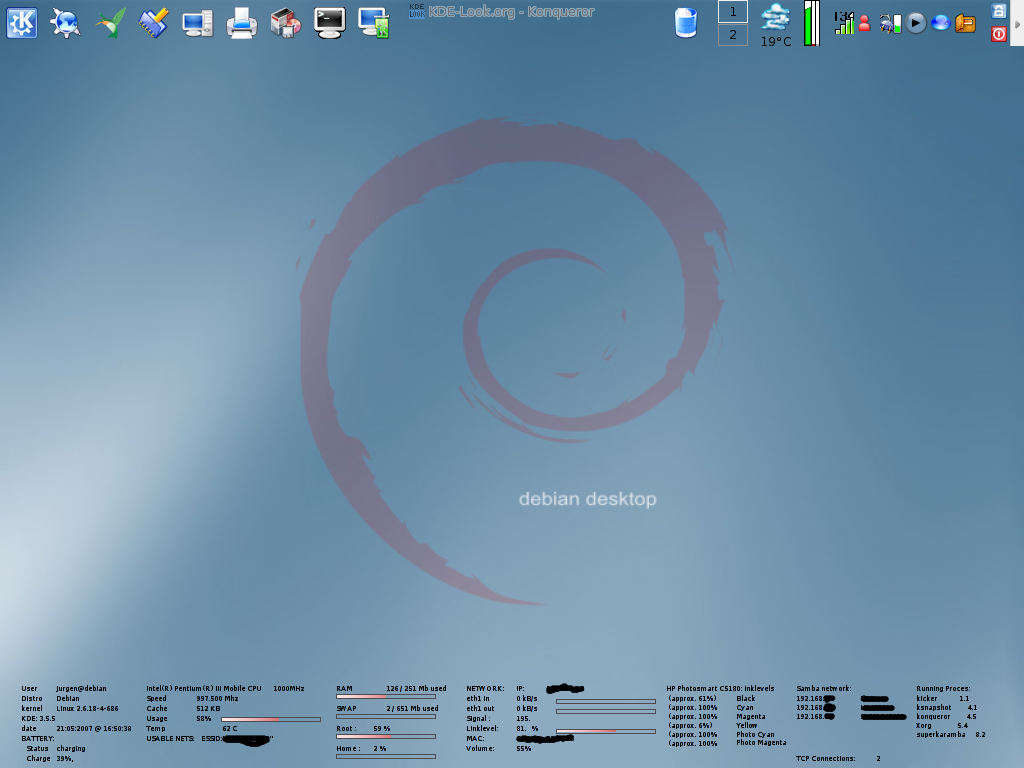Click the Intel Pentium III Mobile CPU text

point(204,688)
